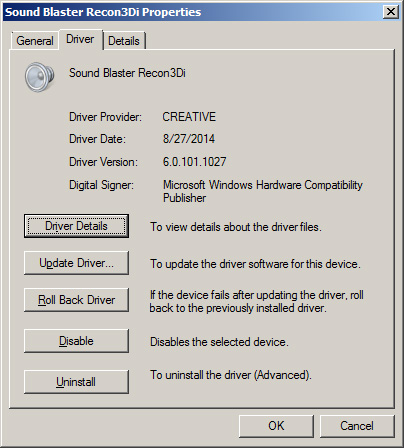Screen dimensions: 404x448
Task: Open Driver Details button
Action: [76, 226]
